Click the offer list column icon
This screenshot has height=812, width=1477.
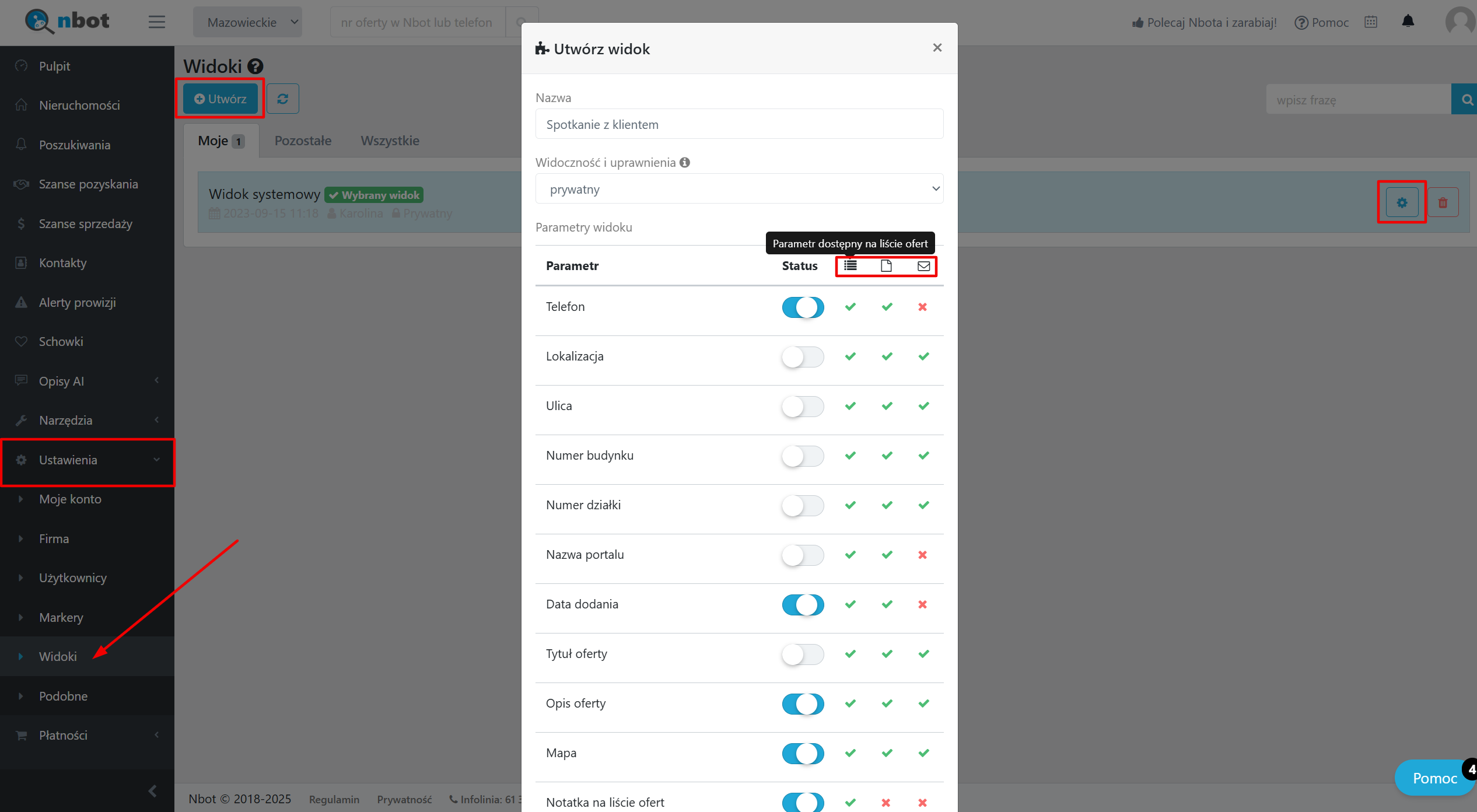point(850,266)
